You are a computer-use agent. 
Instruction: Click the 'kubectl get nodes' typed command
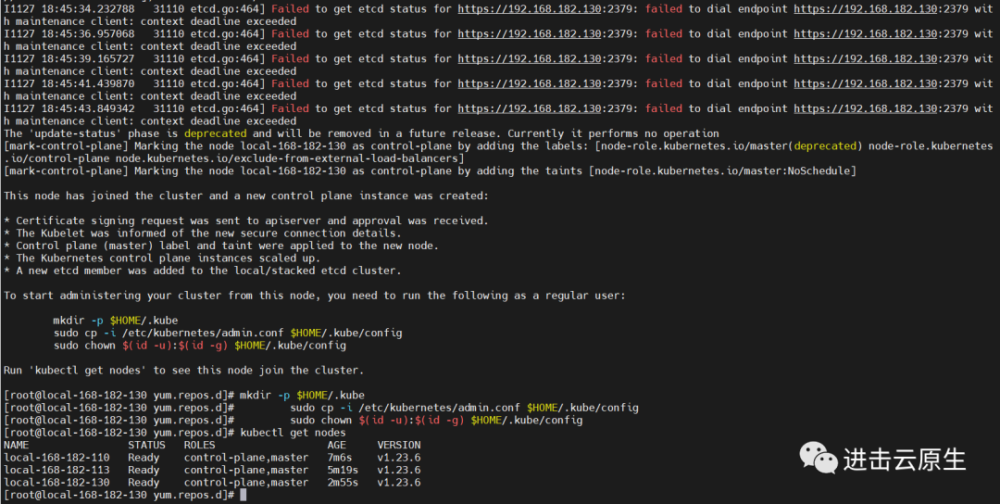click(293, 433)
